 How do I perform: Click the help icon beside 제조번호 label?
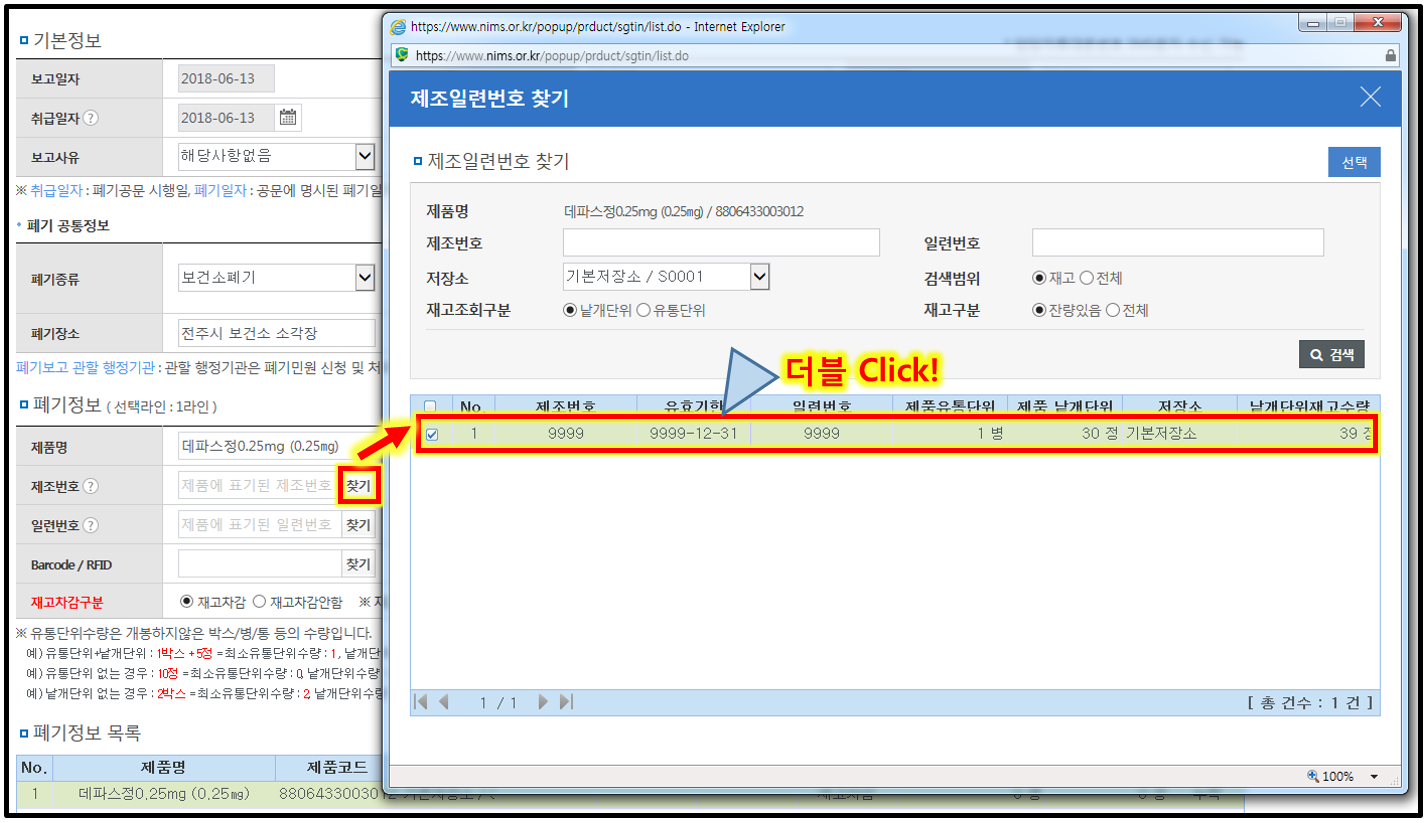point(91,487)
